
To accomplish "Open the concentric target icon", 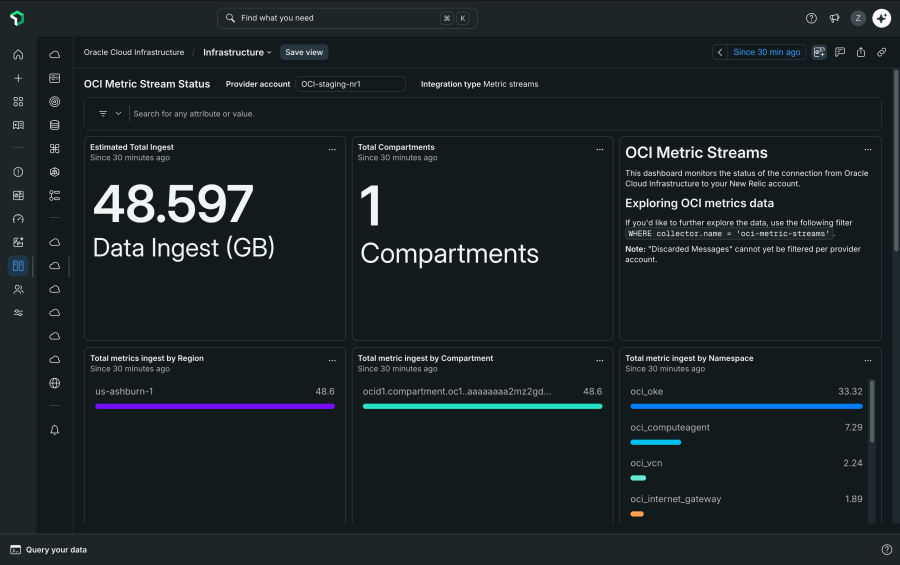I will (x=55, y=102).
